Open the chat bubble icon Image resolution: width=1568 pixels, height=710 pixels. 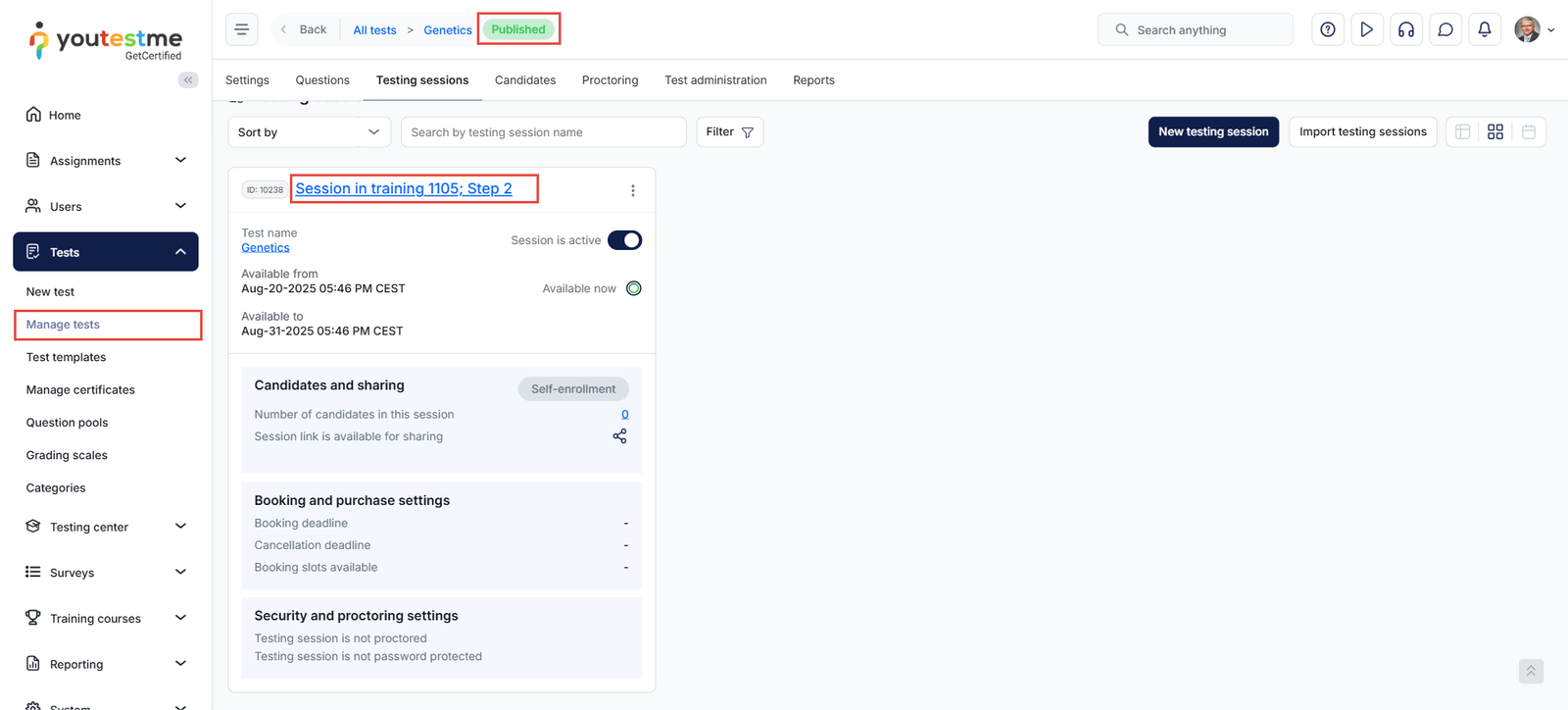(1445, 29)
